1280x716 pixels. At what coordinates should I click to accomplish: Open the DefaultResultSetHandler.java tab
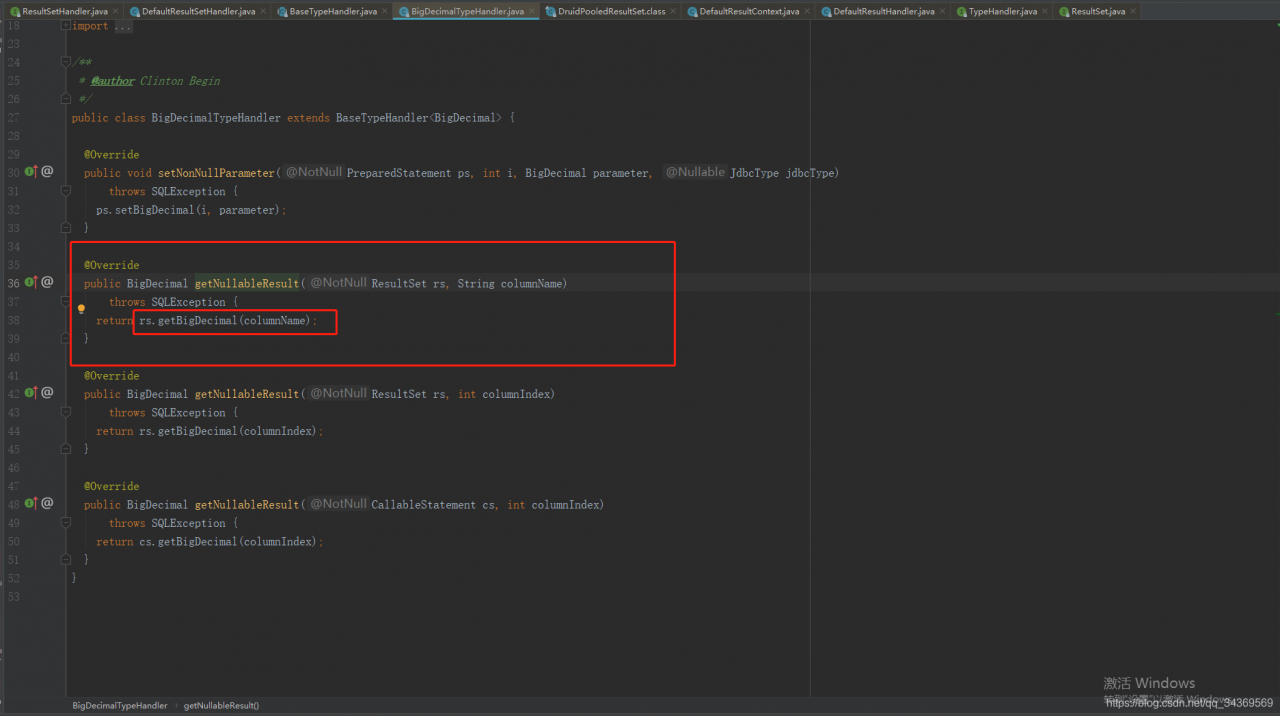pos(198,11)
